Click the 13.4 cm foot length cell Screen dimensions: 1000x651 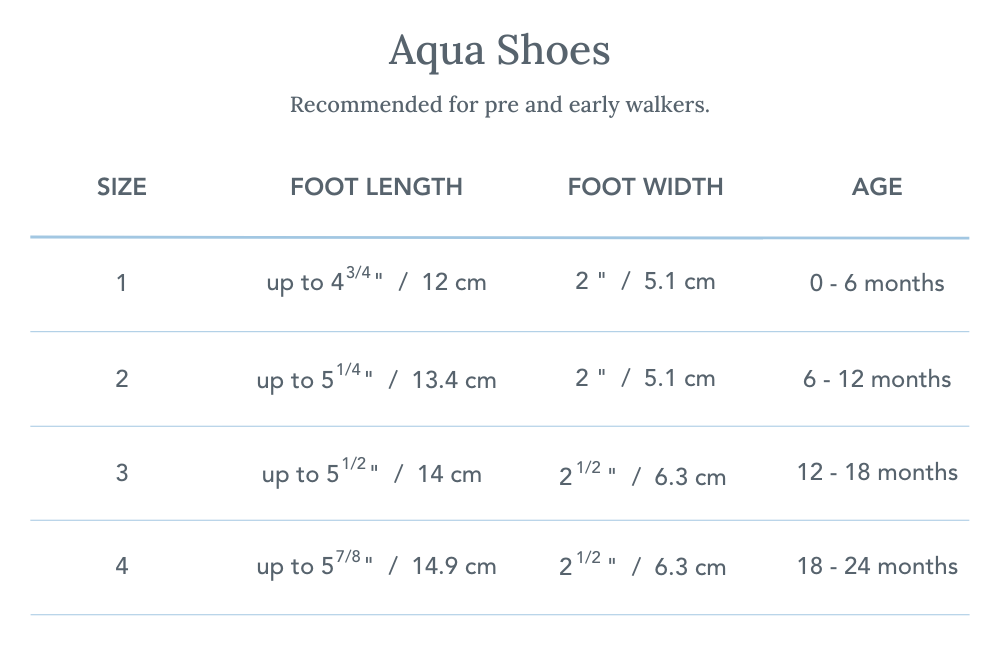pyautogui.click(x=376, y=379)
